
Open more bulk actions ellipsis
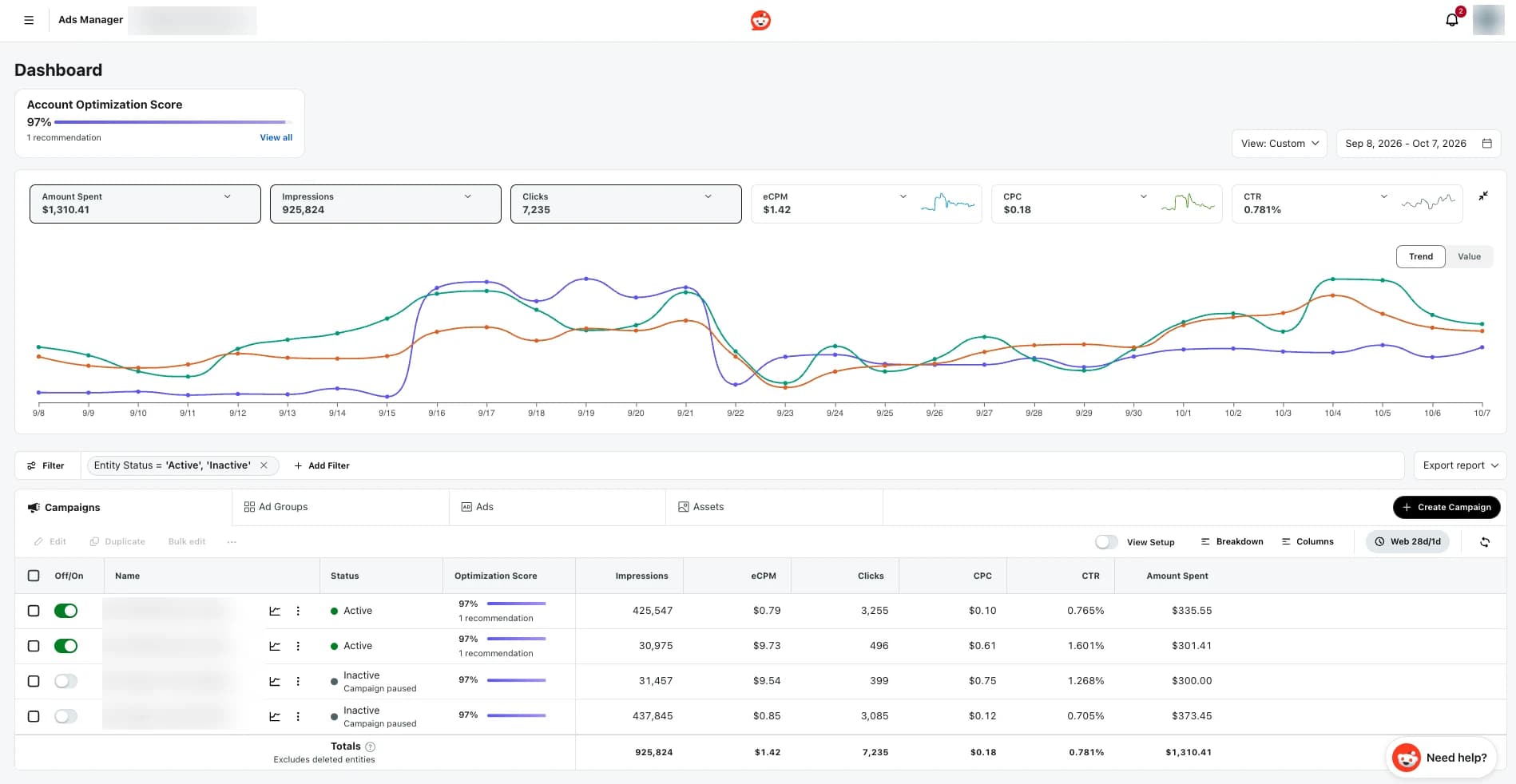point(232,542)
